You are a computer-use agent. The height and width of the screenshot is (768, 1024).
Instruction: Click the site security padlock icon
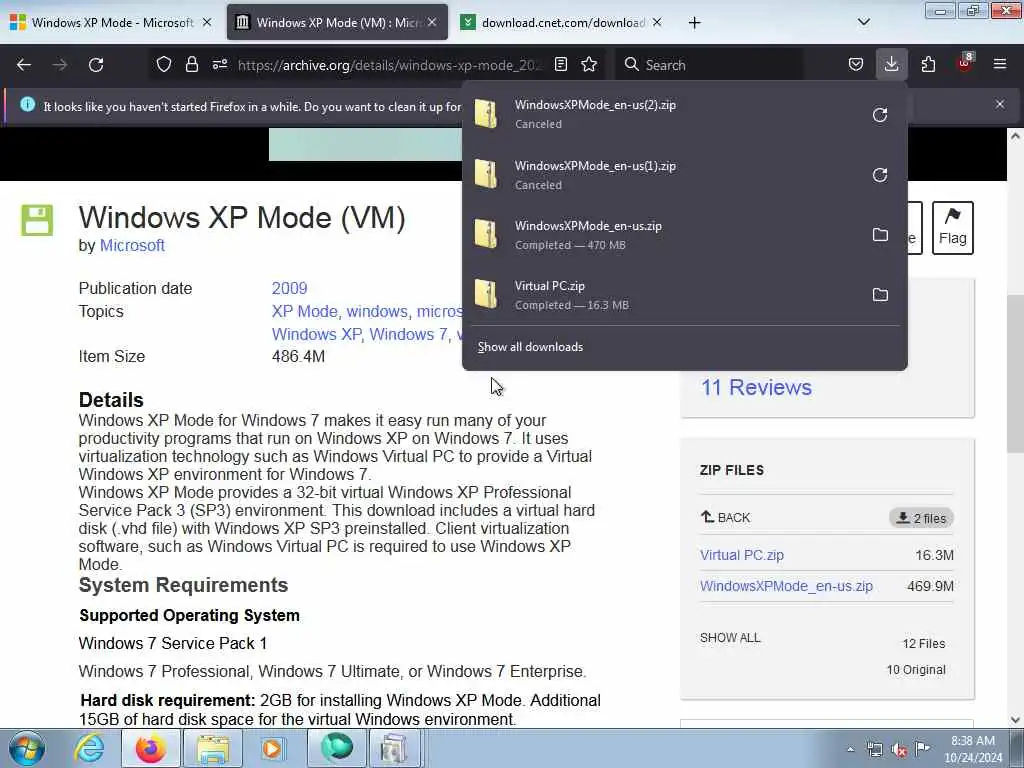click(x=191, y=64)
